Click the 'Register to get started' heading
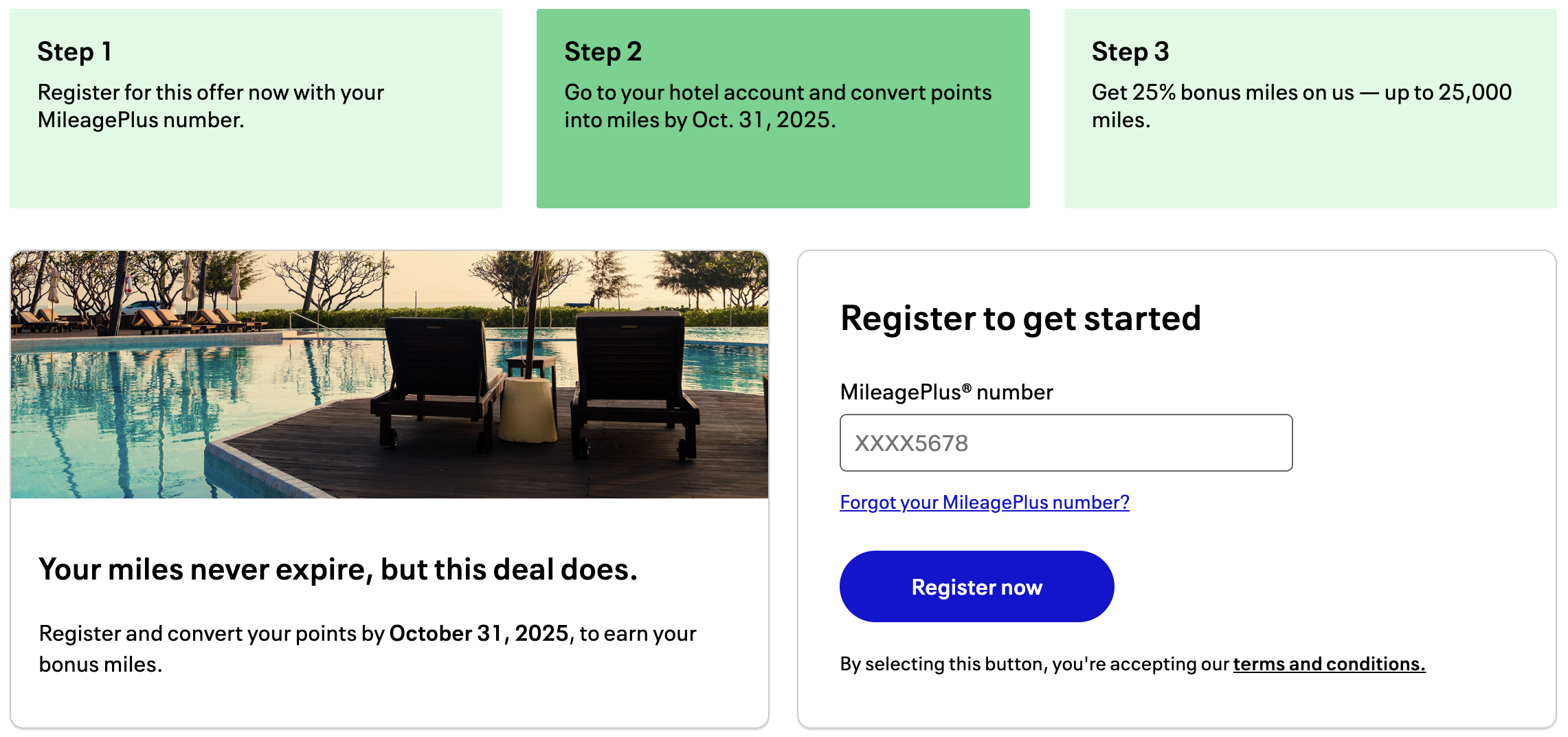1568x737 pixels. 1020,318
